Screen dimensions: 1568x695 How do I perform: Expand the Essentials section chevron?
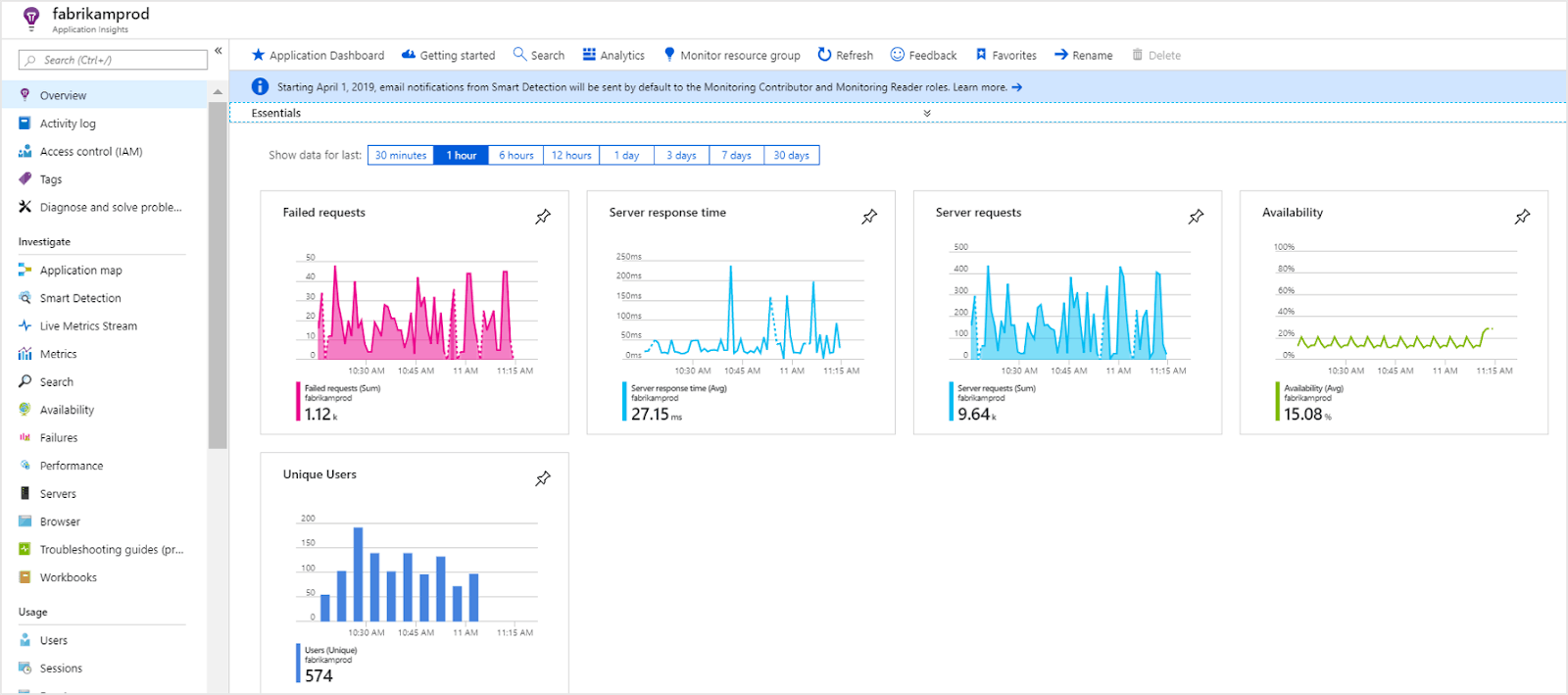(x=927, y=114)
